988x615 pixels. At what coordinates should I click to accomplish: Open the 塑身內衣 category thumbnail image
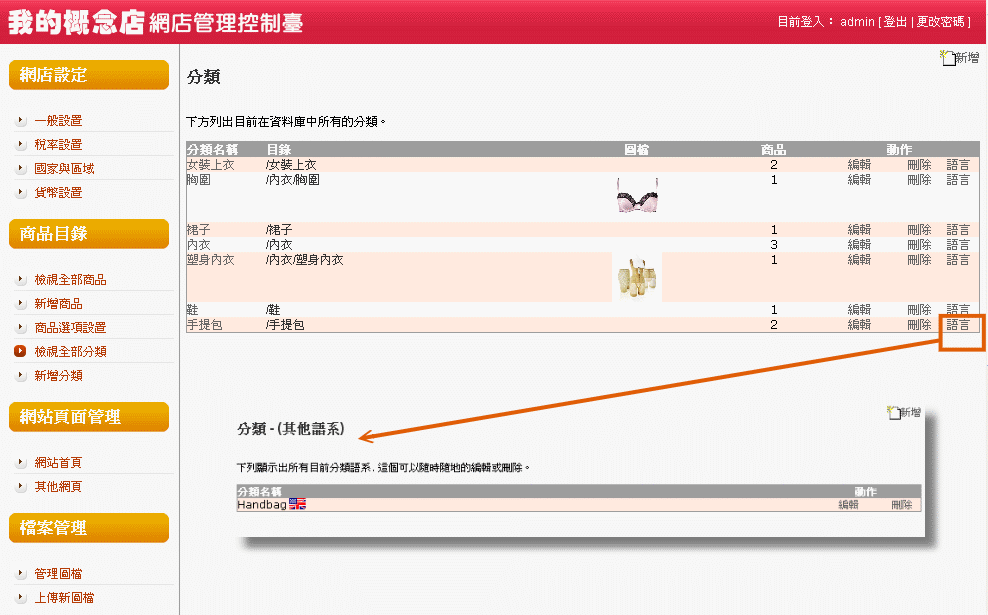(637, 278)
